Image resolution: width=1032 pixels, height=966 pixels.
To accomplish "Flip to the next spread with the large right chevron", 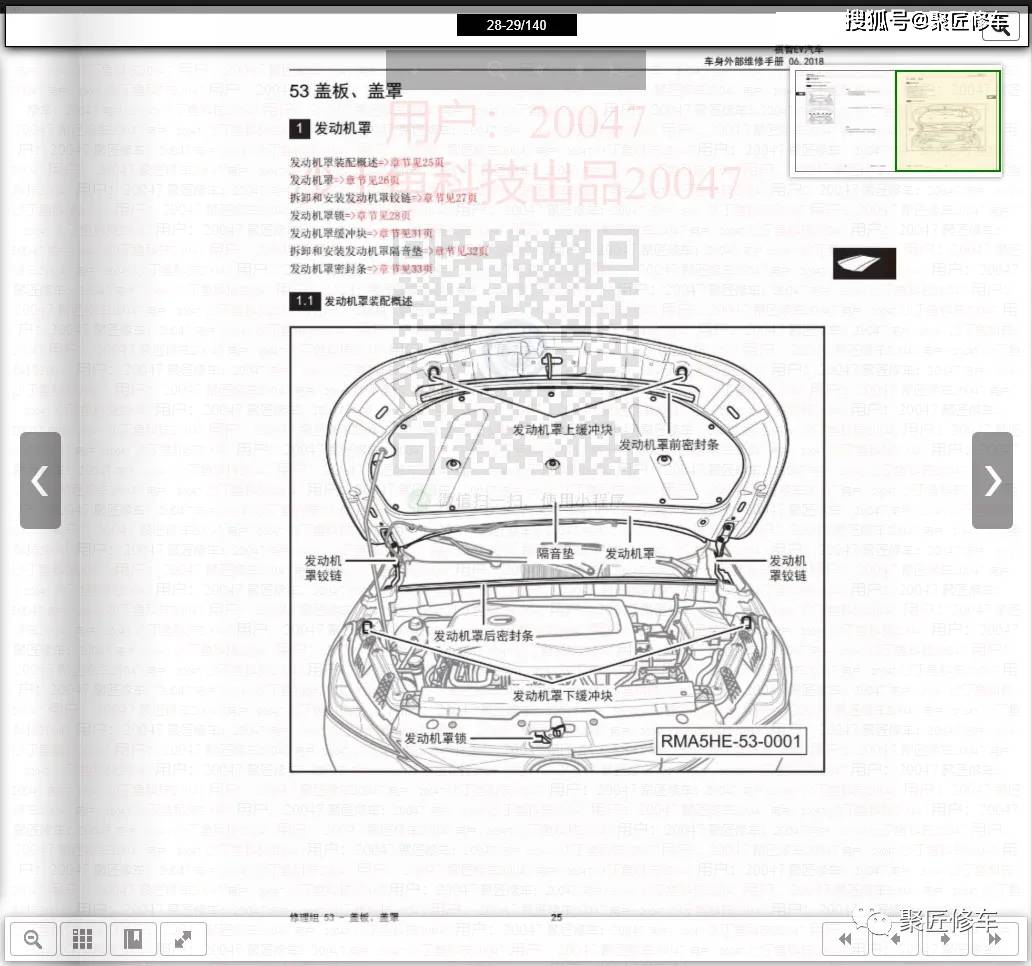I will [993, 480].
